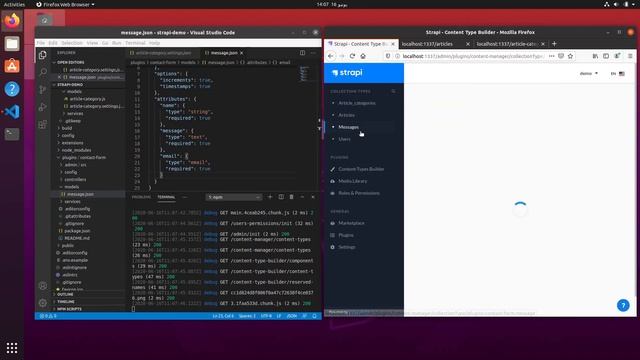Click the editor minimap in VS Code
The height and width of the screenshot is (360, 640).
304,74
